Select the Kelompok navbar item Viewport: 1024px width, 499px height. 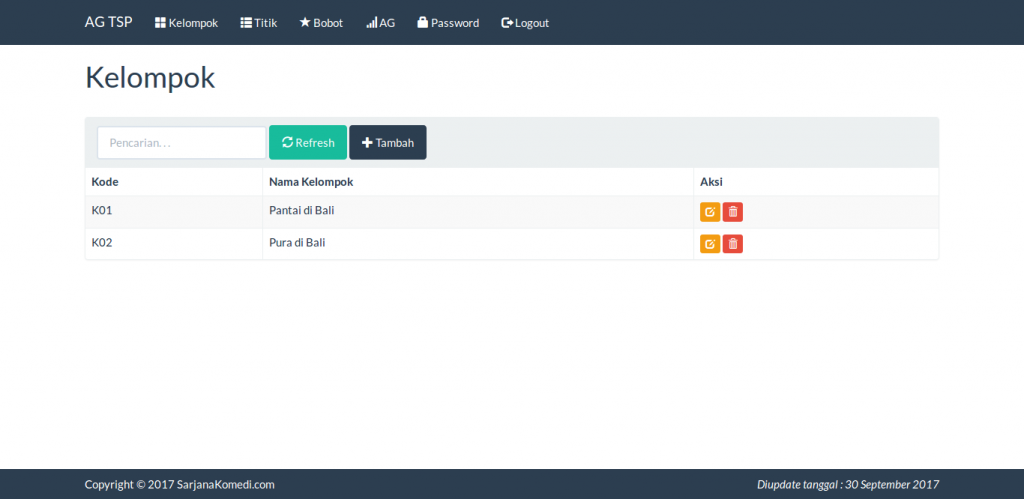click(x=186, y=23)
